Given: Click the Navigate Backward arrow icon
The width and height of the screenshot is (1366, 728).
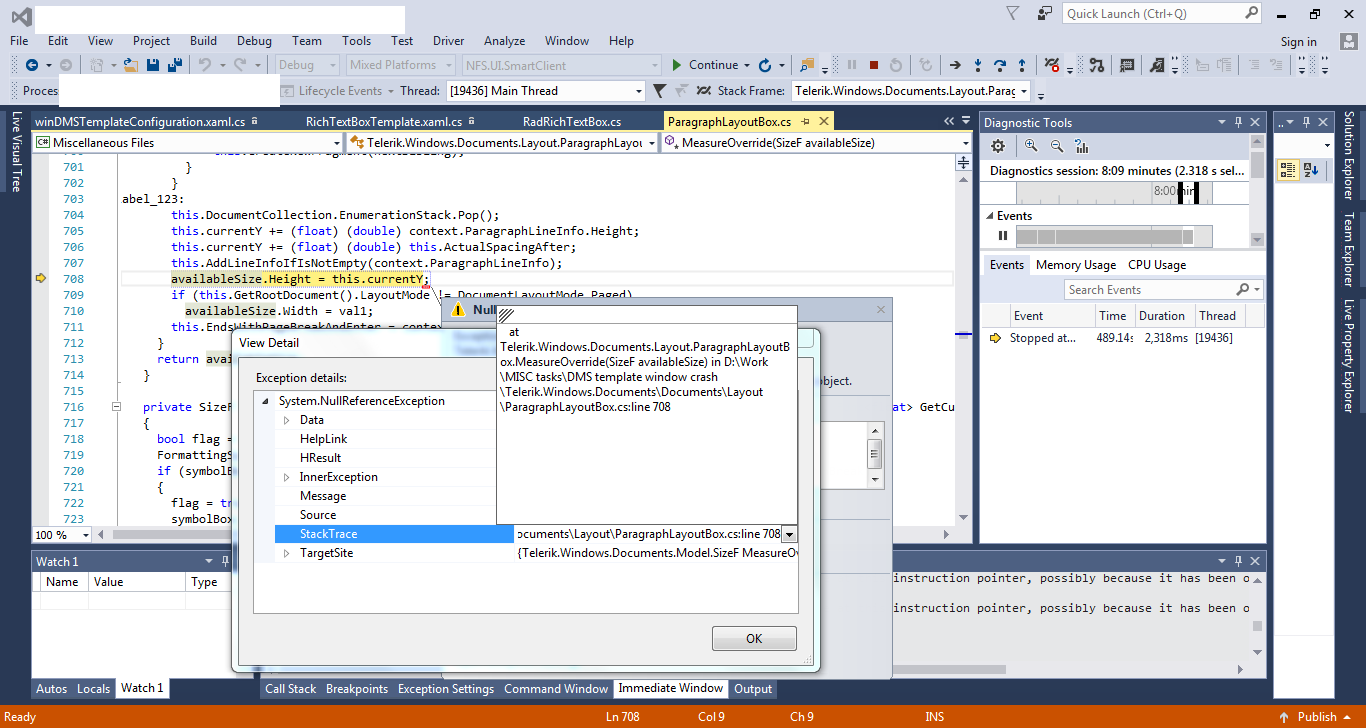Looking at the screenshot, I should tap(31, 65).
